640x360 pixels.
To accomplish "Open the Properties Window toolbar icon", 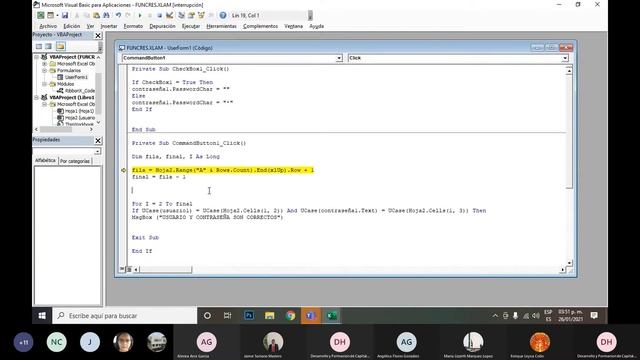I will click(x=191, y=16).
